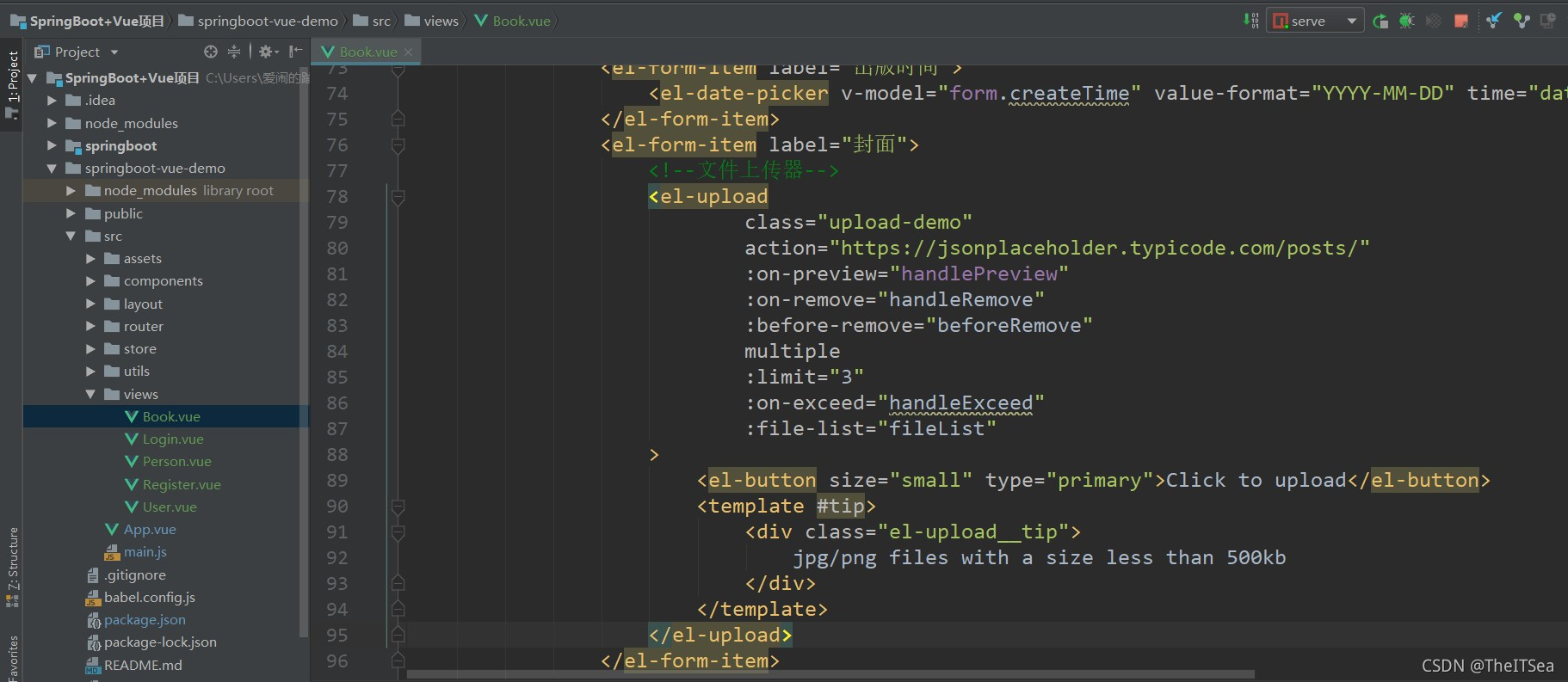Expand the components folder arrow
Viewport: 1568px width, 682px height.
click(90, 280)
